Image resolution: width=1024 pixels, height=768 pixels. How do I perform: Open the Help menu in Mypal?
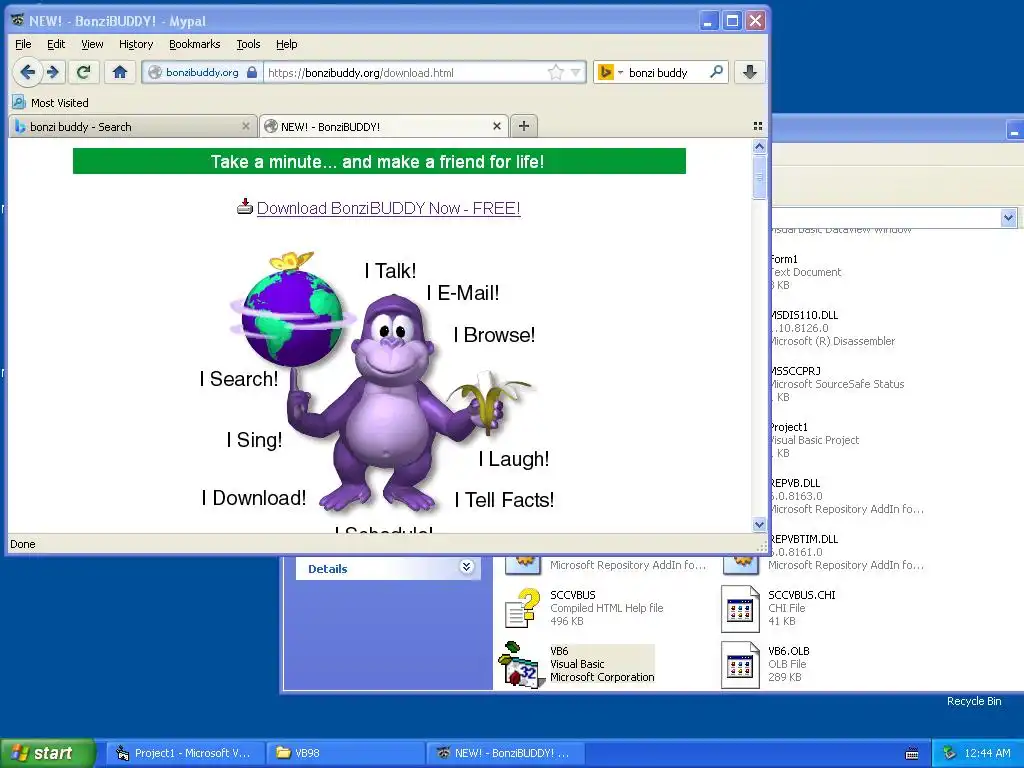click(x=286, y=44)
